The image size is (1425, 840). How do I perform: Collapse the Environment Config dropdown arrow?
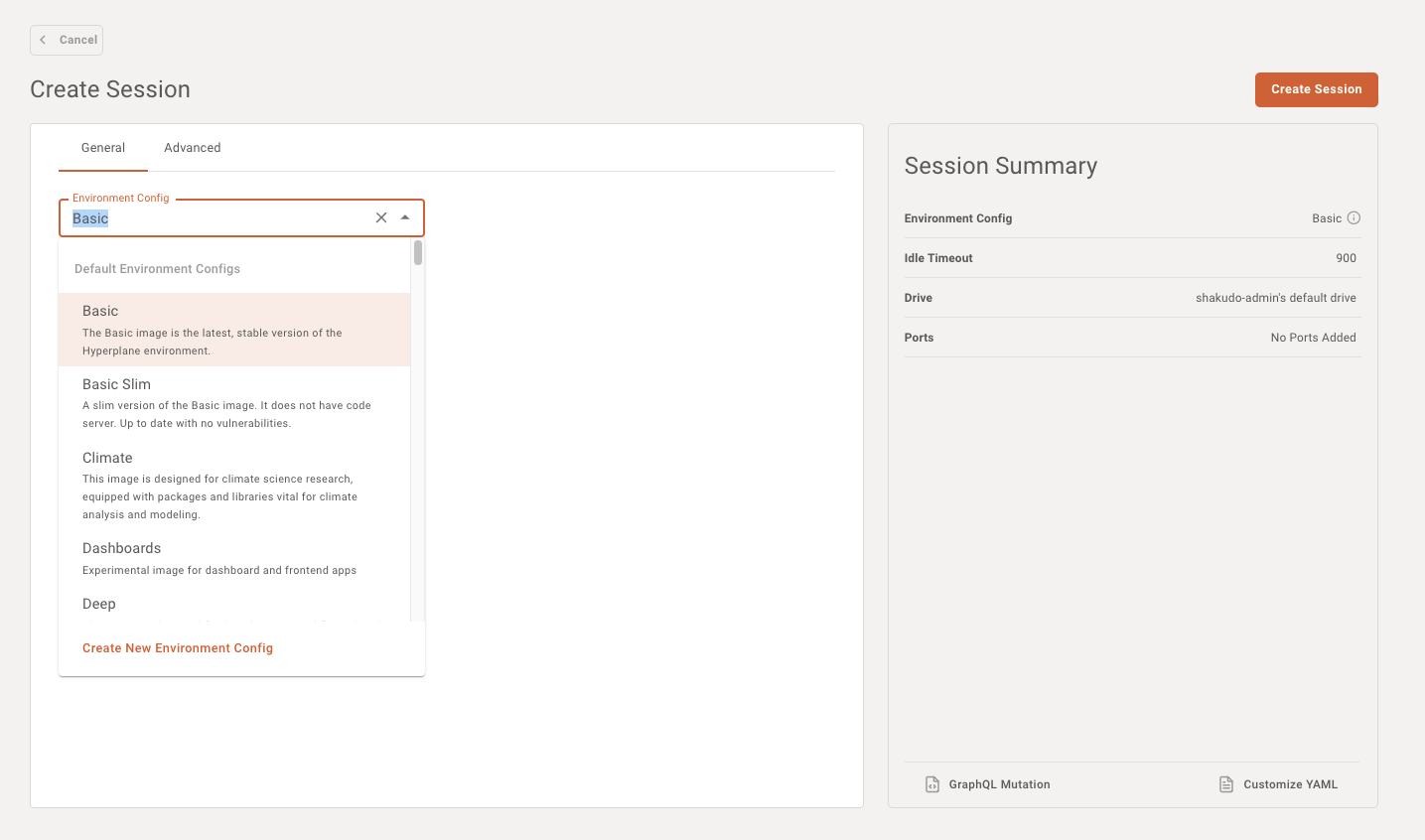click(405, 217)
